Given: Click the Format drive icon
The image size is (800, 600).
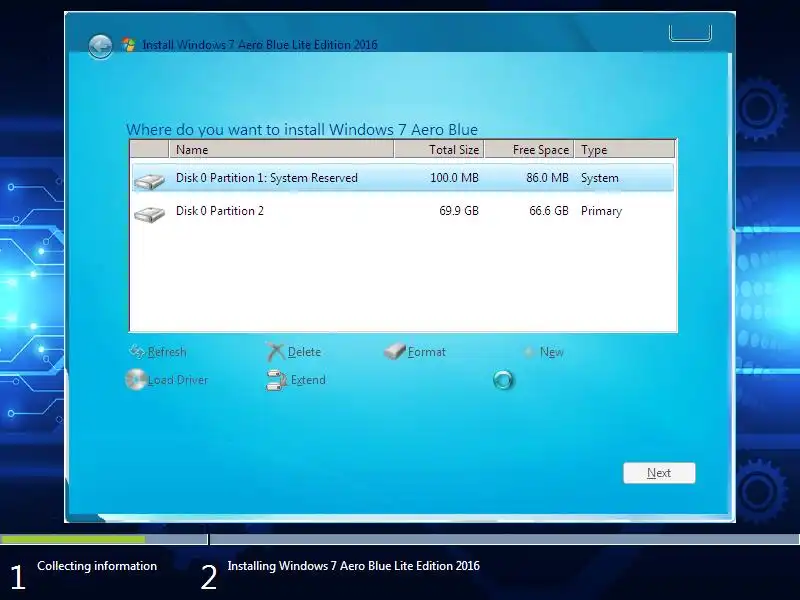Looking at the screenshot, I should (x=394, y=351).
